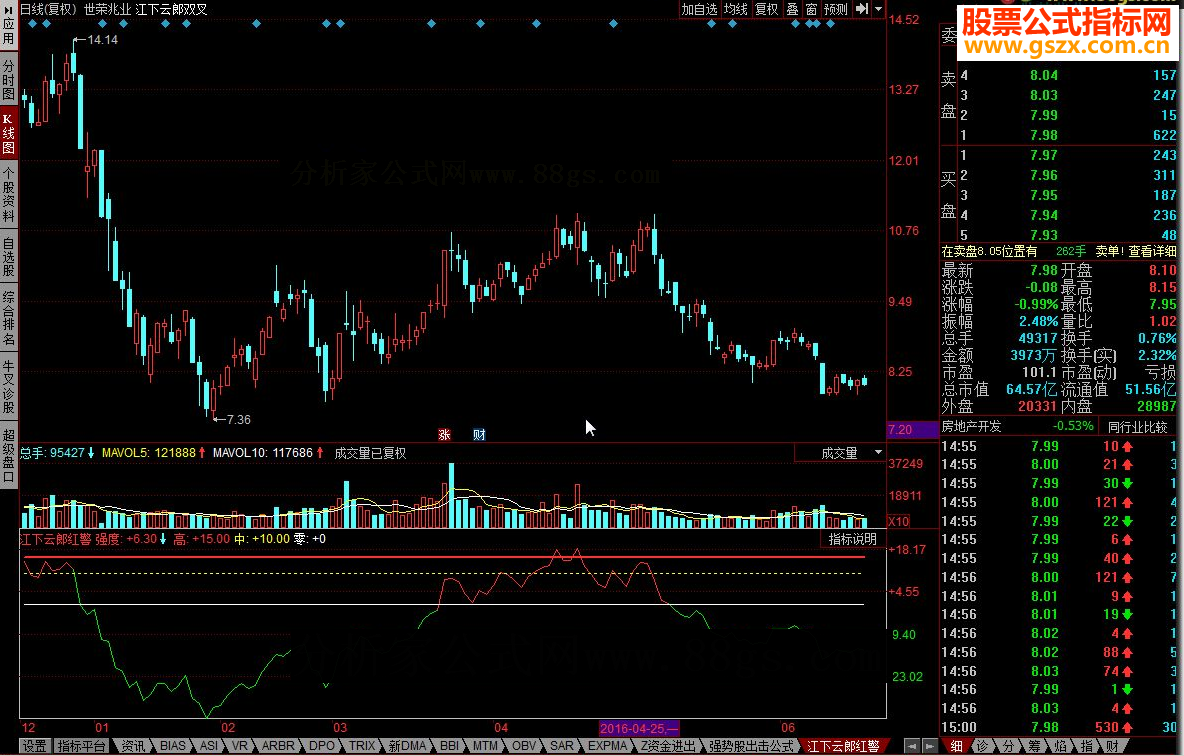1184x756 pixels.
Task: Expand the chart toolbar dropdown arrow
Action: click(878, 9)
